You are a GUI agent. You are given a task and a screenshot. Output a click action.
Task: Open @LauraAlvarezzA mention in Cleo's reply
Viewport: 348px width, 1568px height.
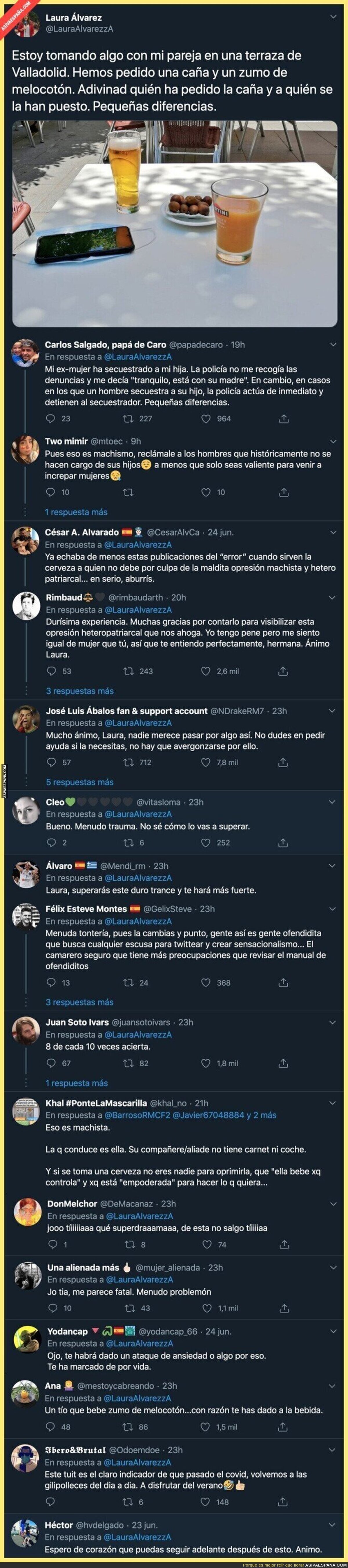[138, 814]
